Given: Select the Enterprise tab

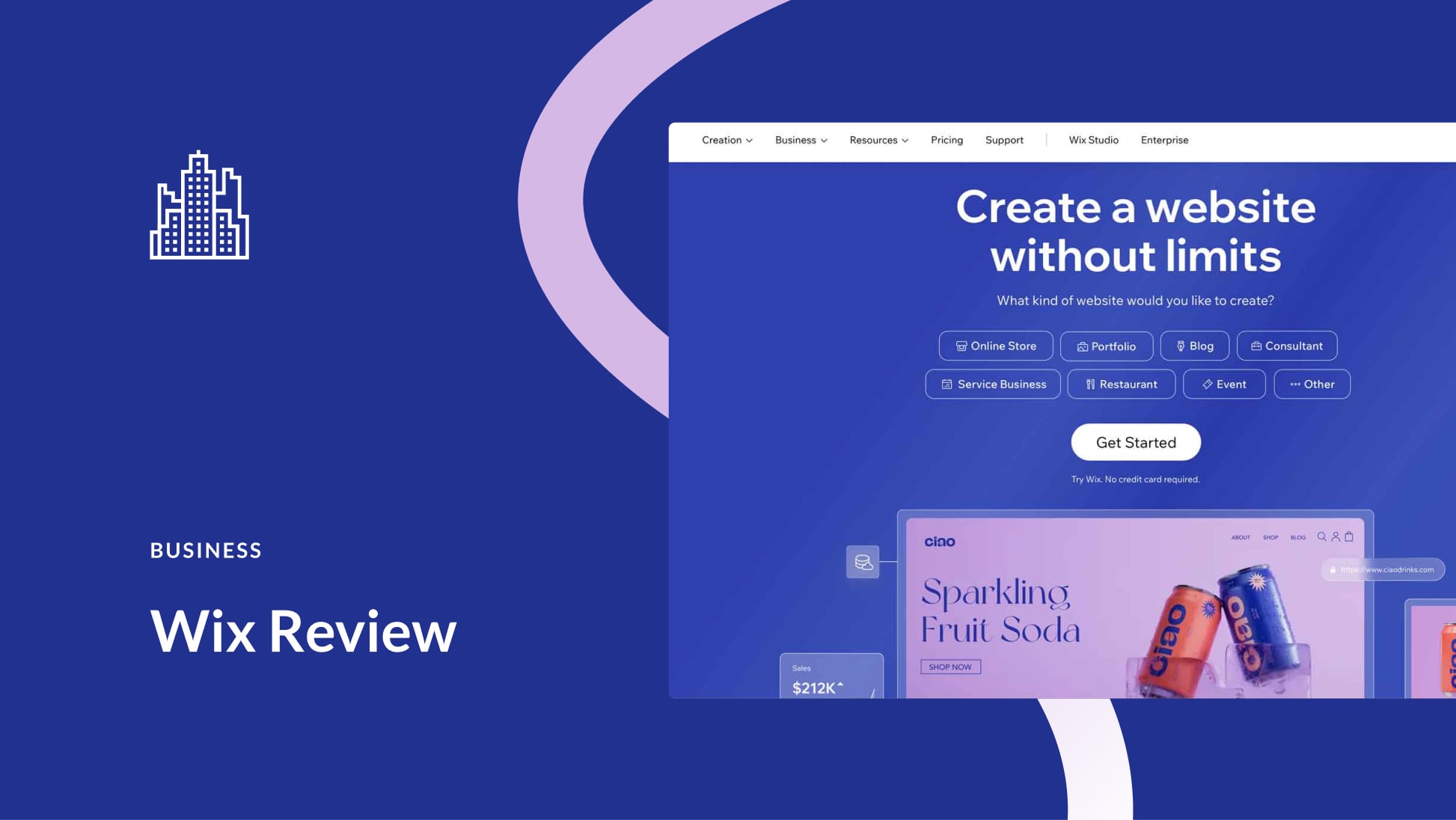Looking at the screenshot, I should coord(1164,139).
